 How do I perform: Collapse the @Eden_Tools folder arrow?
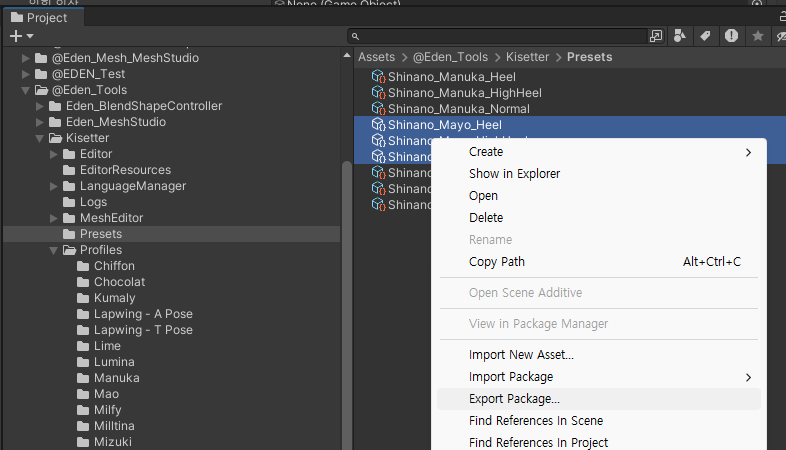(26, 90)
